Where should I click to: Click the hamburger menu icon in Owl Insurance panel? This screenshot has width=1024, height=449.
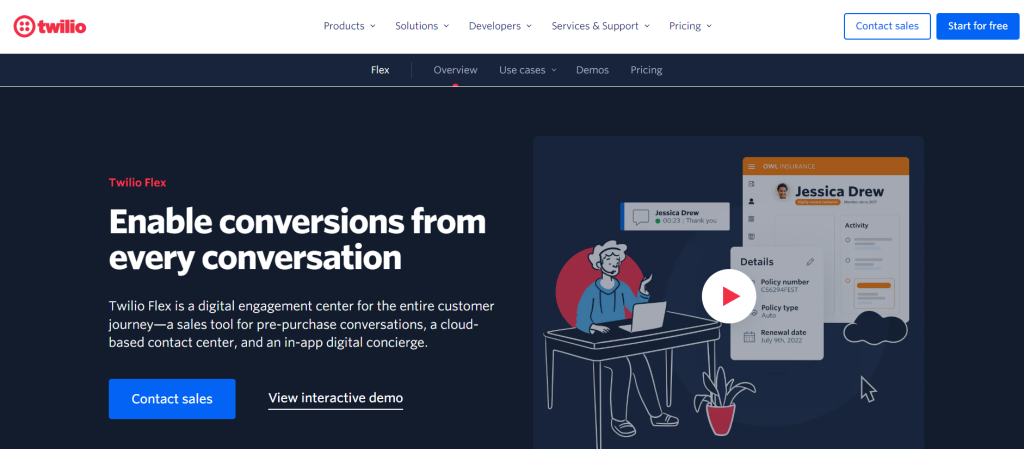click(x=752, y=166)
